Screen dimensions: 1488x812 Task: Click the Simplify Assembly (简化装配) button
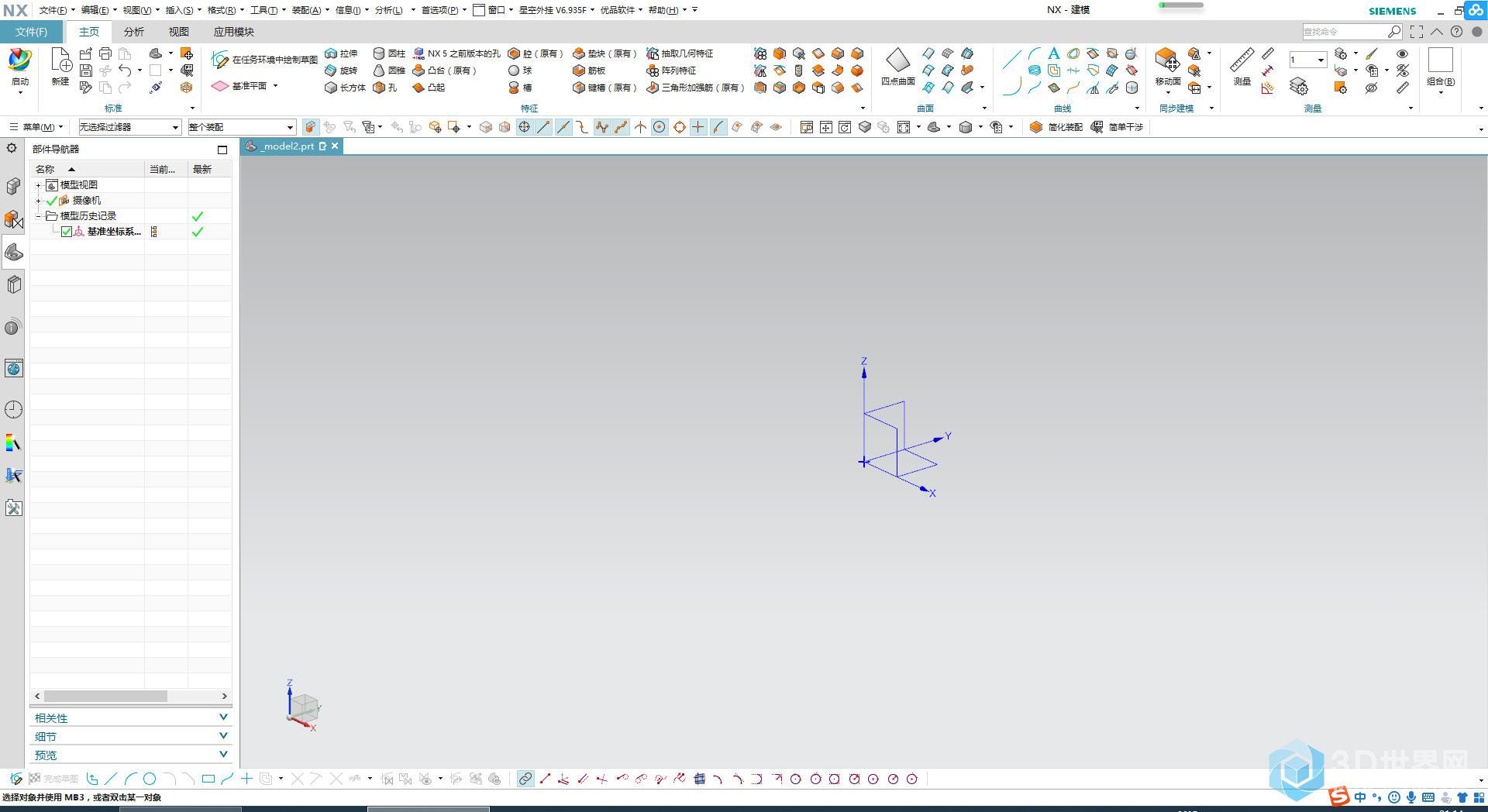click(x=1056, y=127)
